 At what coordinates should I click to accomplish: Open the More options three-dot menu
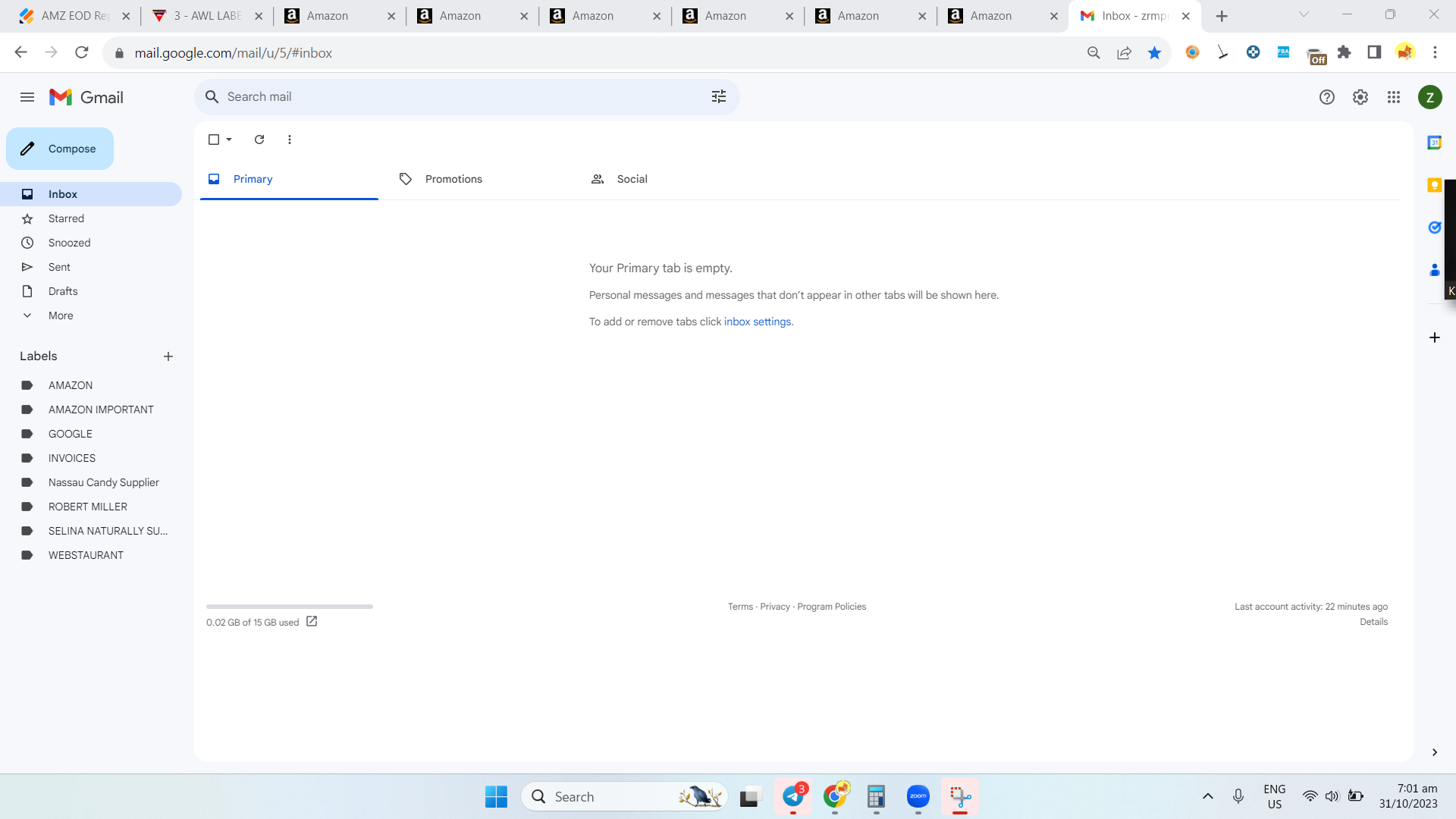[290, 140]
